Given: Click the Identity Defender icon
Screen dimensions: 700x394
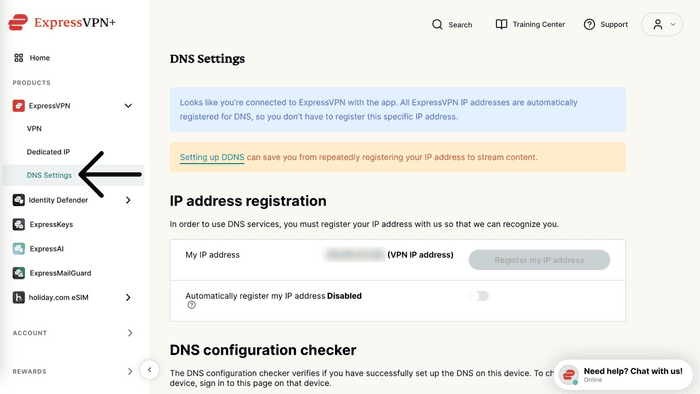Looking at the screenshot, I should pos(18,200).
